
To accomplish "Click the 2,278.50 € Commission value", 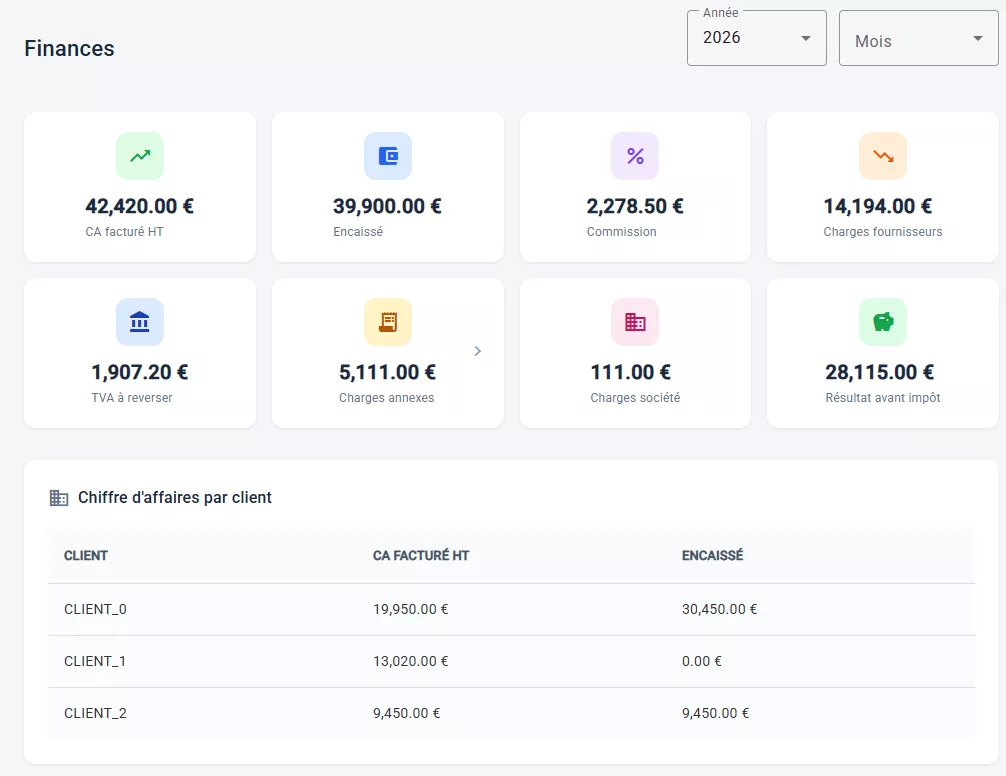I will click(x=635, y=207).
